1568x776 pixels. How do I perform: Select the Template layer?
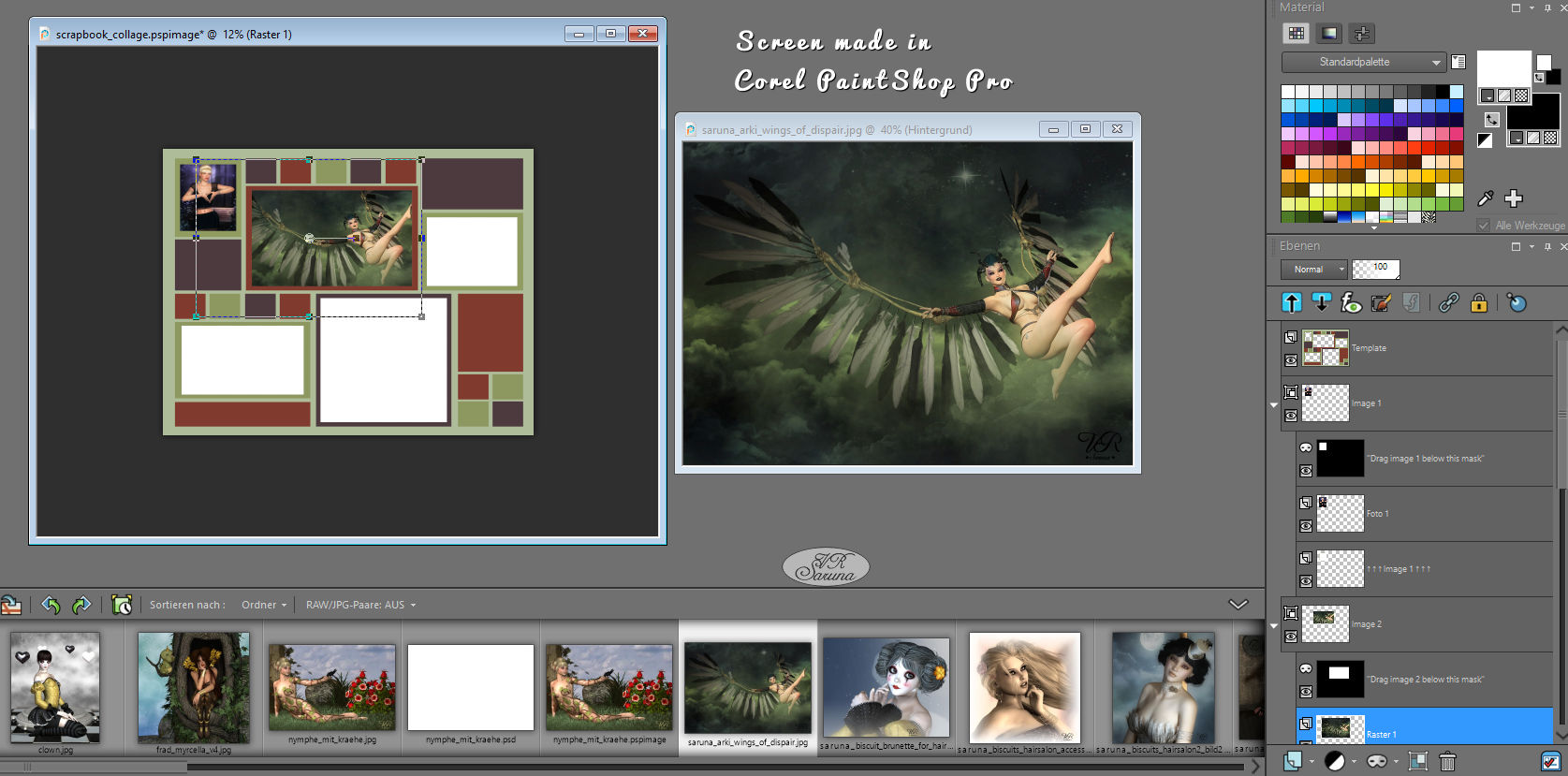(1417, 348)
